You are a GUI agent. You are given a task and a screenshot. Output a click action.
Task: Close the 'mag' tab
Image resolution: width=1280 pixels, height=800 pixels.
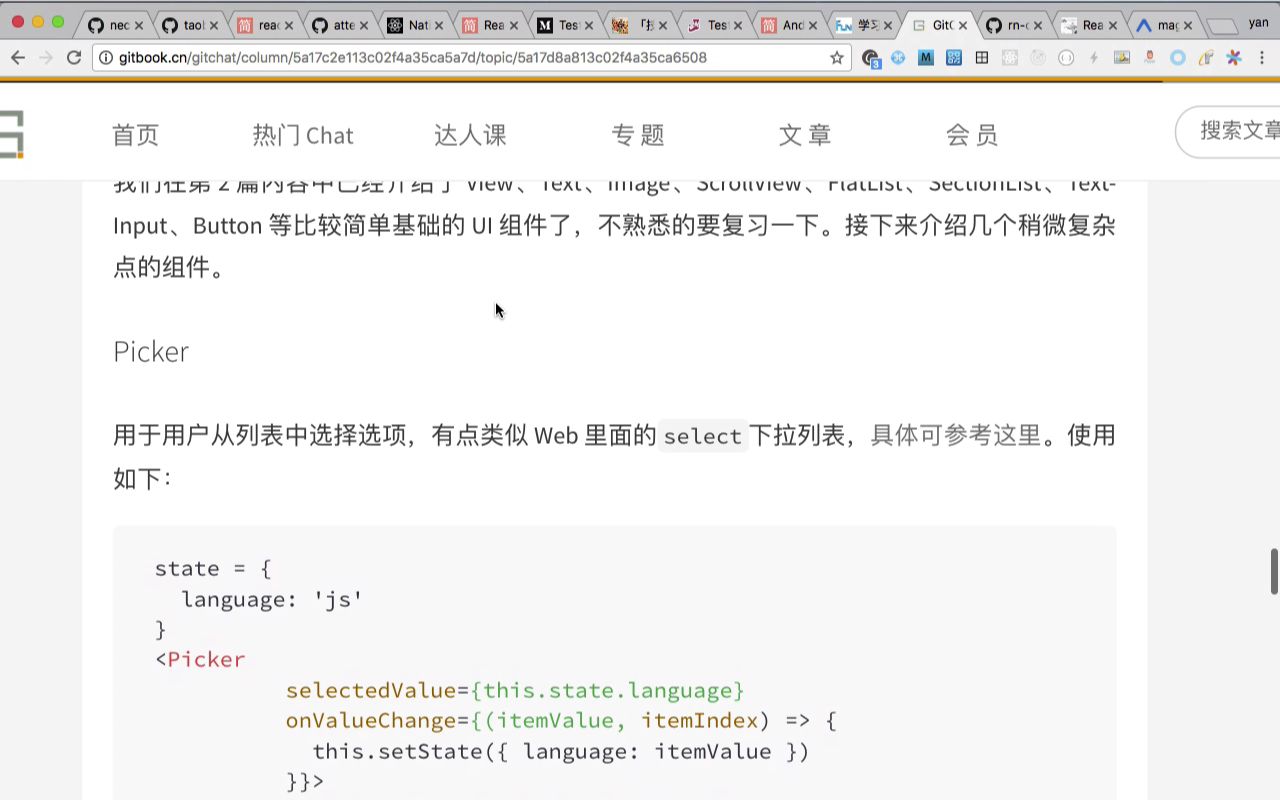pyautogui.click(x=1188, y=25)
